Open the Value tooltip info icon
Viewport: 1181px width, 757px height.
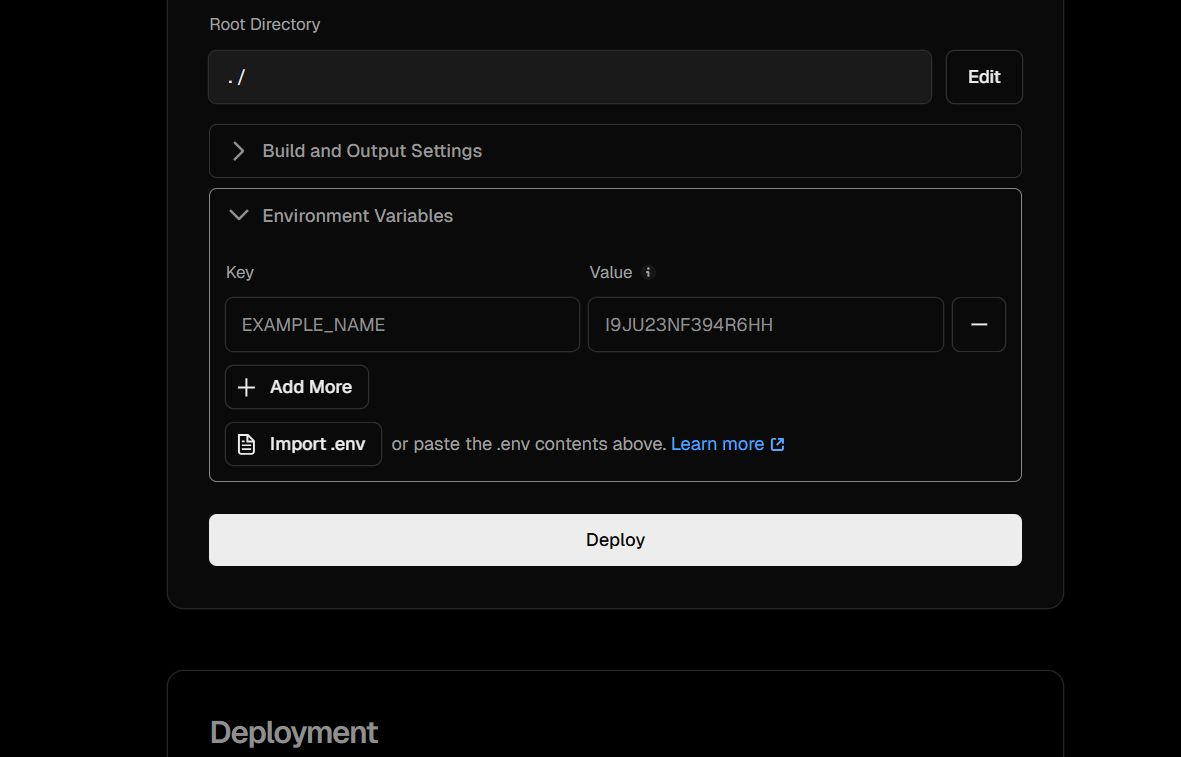pos(647,272)
